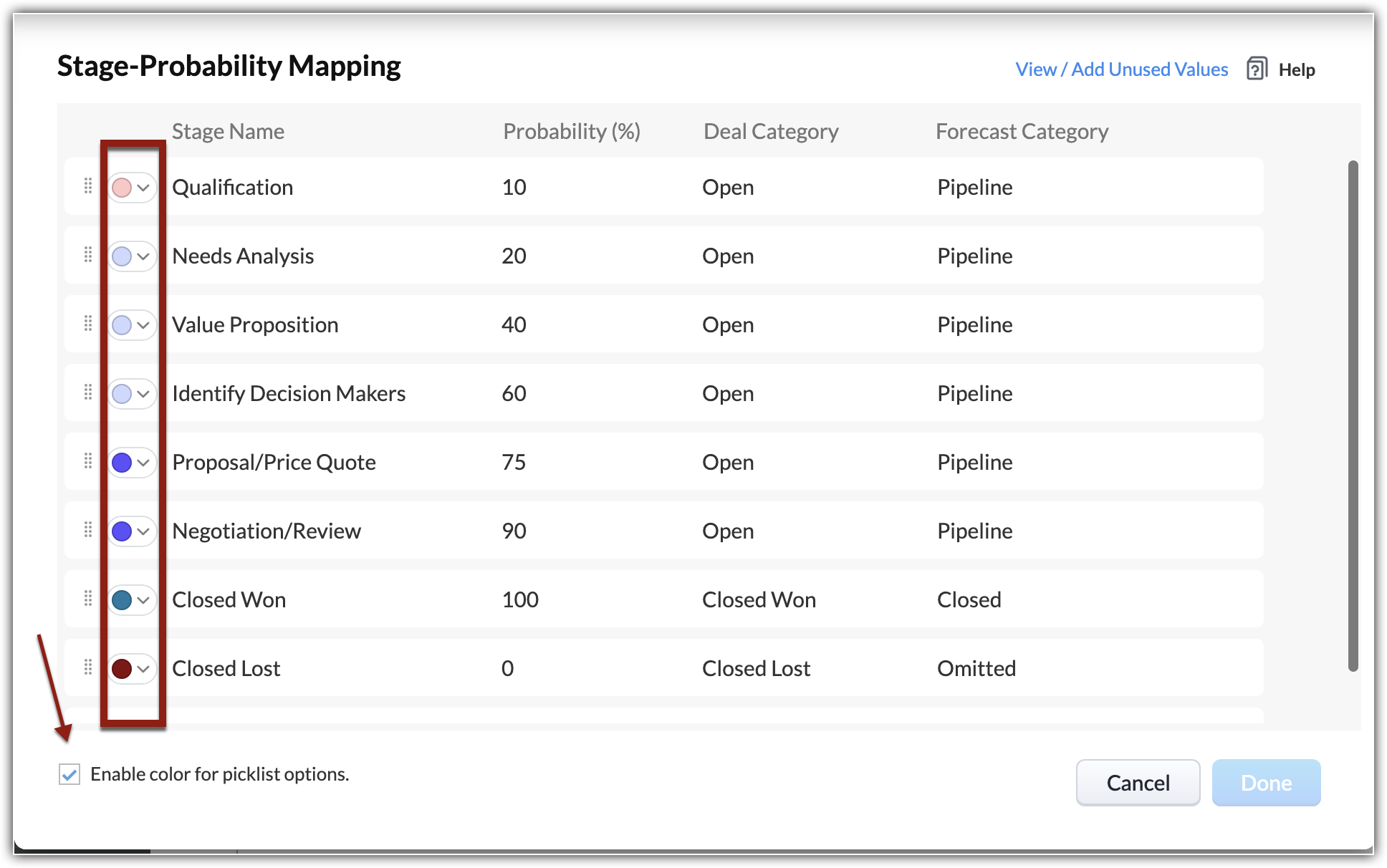Click drag handle for Closed Won row
Screen dimensions: 1387x868
click(88, 599)
